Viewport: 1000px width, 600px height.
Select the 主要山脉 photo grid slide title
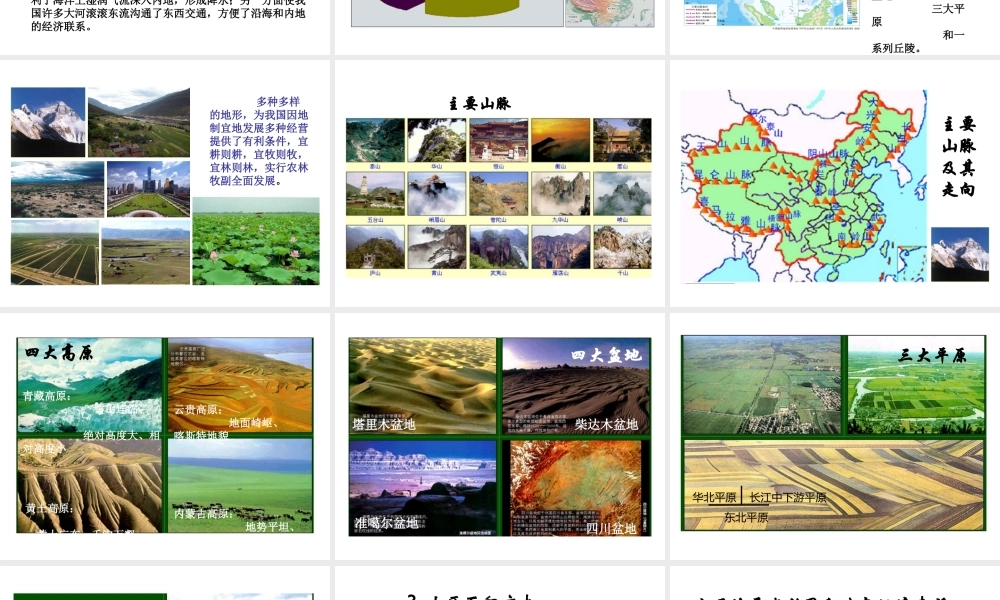480,103
